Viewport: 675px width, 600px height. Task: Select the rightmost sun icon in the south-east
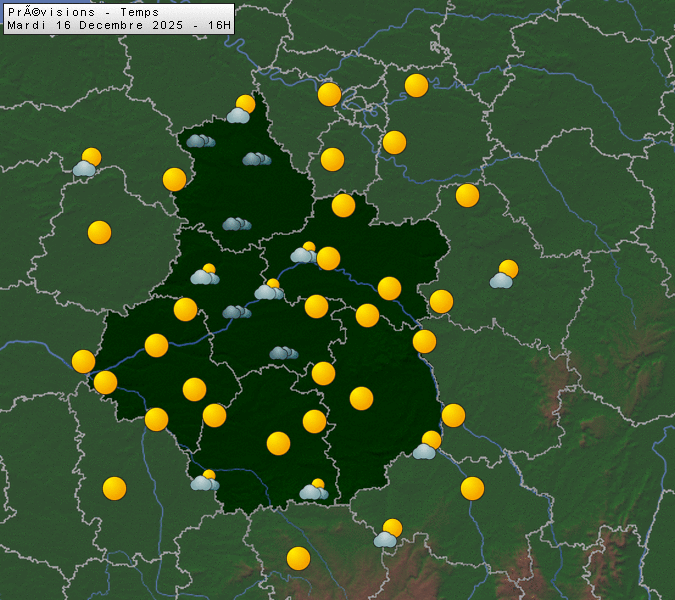pyautogui.click(x=472, y=488)
